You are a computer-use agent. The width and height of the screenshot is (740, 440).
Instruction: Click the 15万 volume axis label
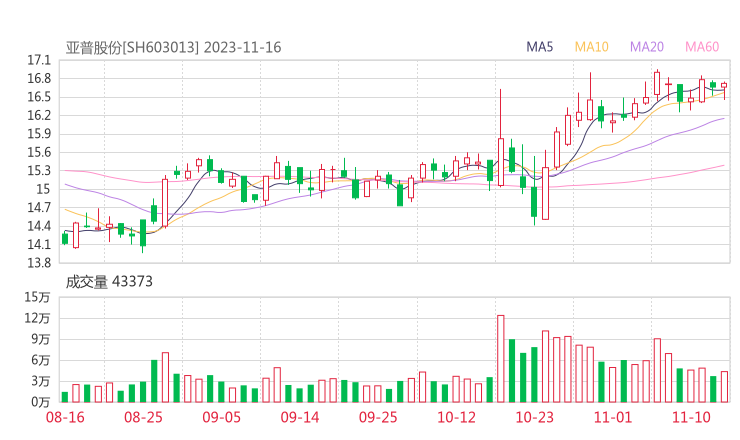click(37, 297)
